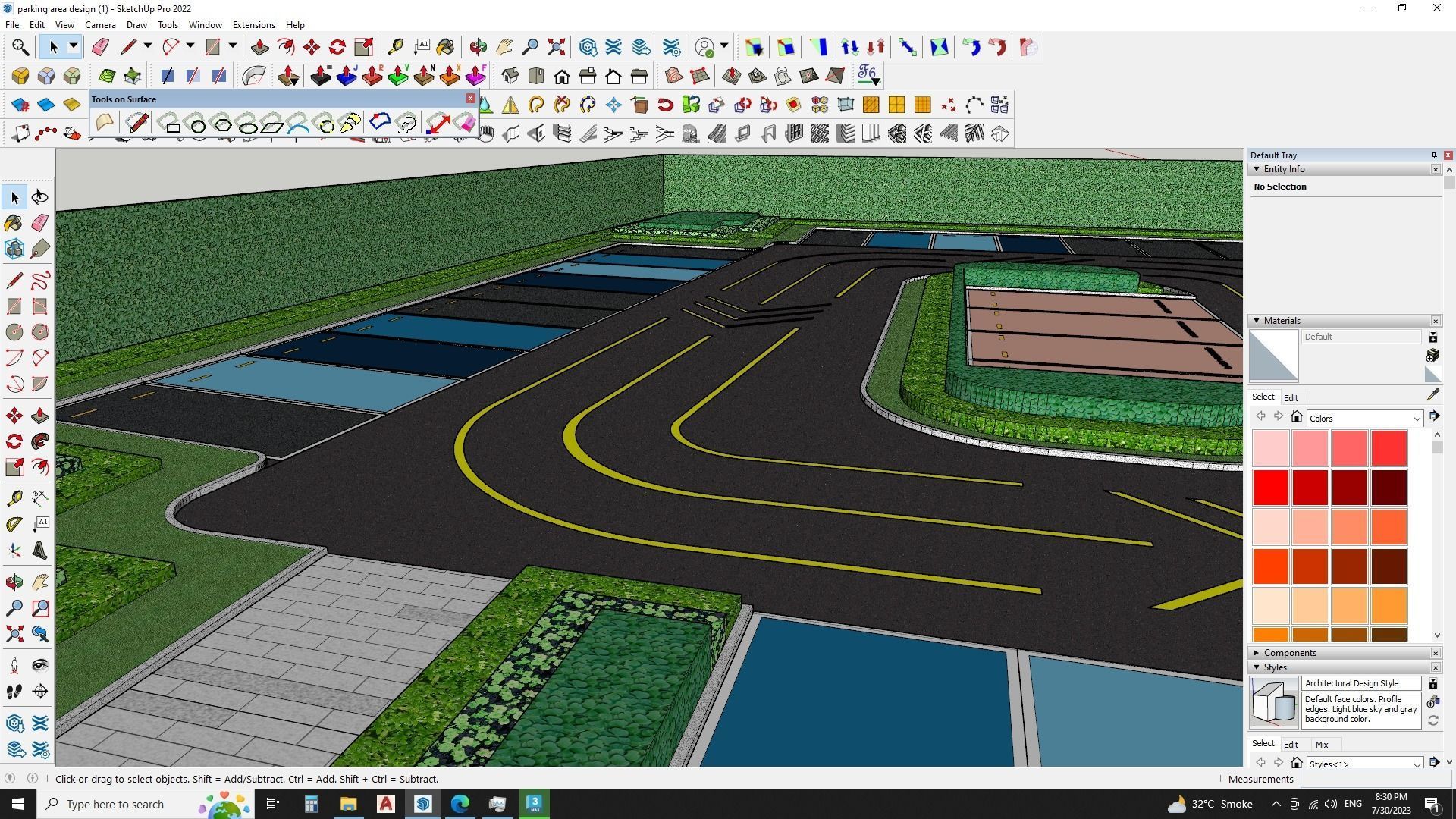The height and width of the screenshot is (819, 1456).
Task: Select Tools on Surface eraser tool
Action: tap(464, 123)
